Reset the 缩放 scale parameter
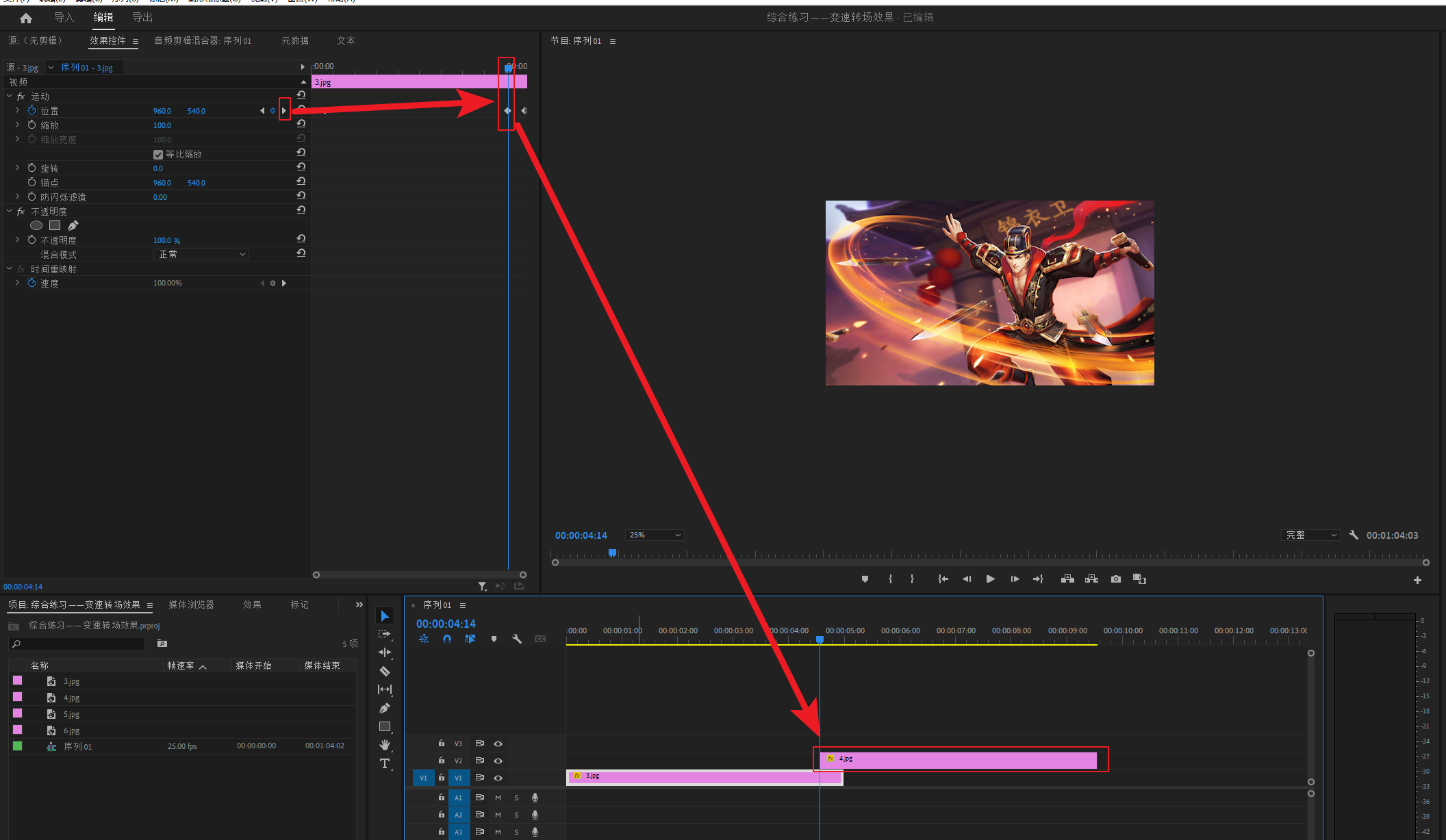 coord(301,125)
